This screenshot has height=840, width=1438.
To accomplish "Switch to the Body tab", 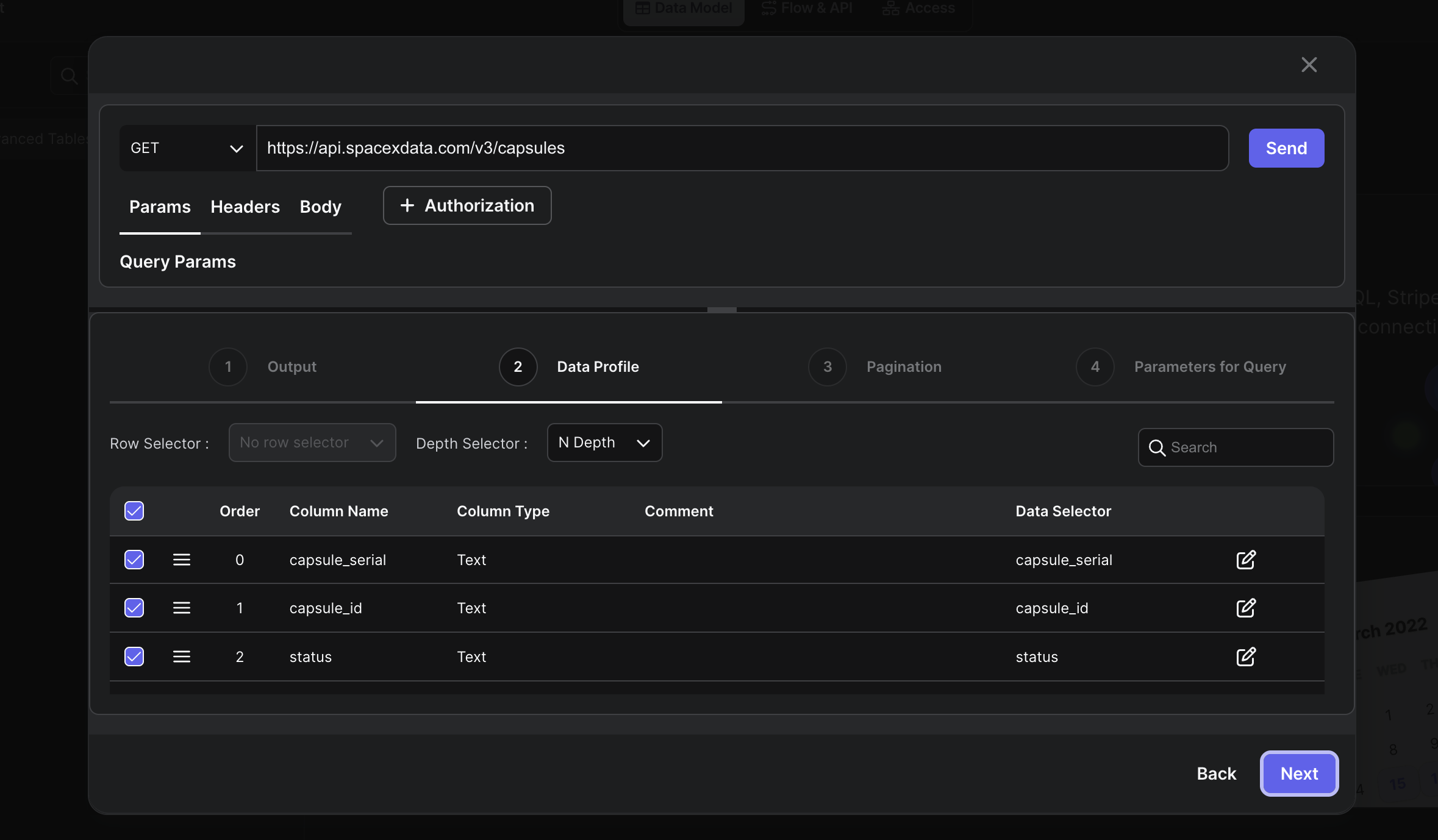I will [320, 207].
